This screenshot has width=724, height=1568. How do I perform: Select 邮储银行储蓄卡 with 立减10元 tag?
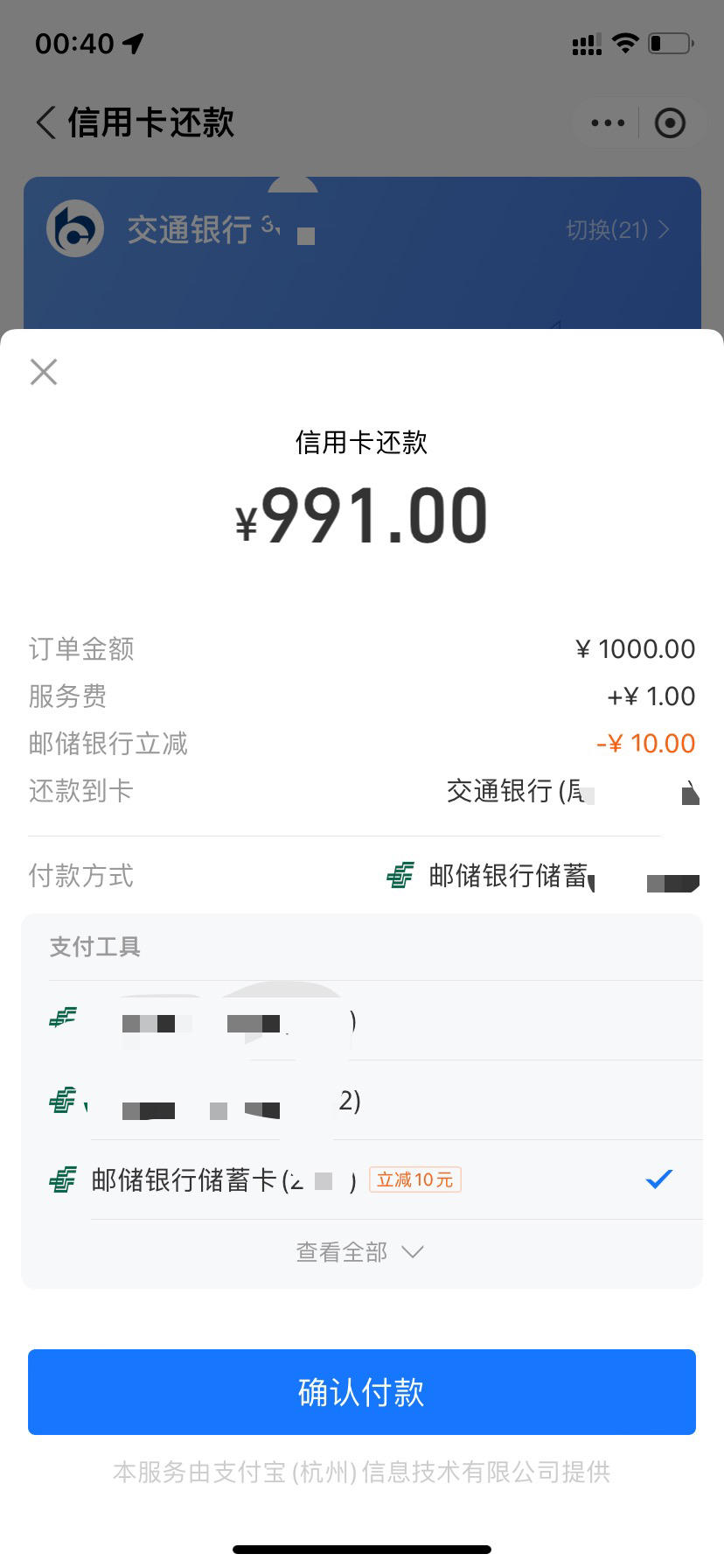point(362,1179)
